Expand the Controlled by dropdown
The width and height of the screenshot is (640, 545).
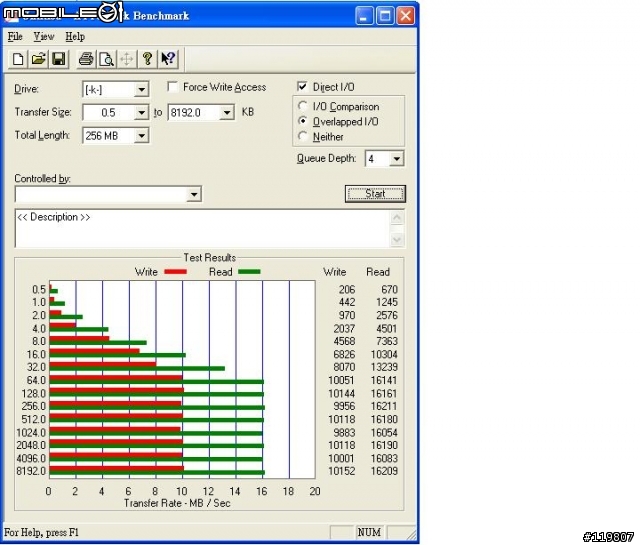pyautogui.click(x=194, y=194)
